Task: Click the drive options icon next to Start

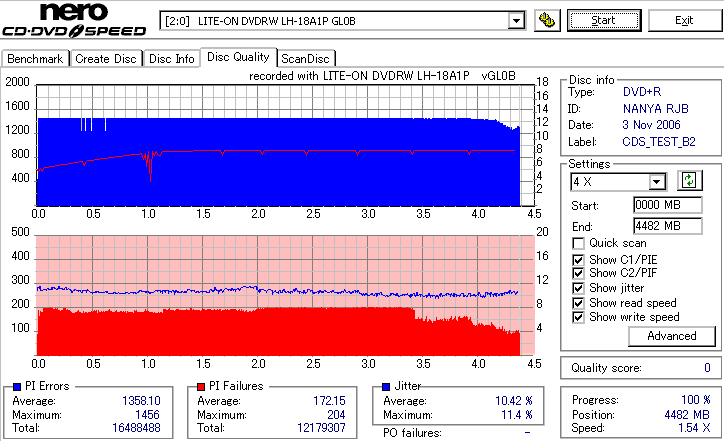Action: coord(547,21)
